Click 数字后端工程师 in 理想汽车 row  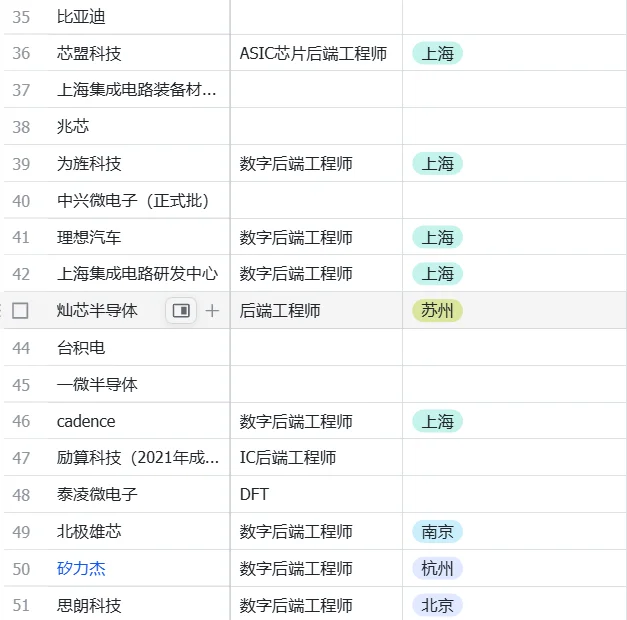click(296, 237)
